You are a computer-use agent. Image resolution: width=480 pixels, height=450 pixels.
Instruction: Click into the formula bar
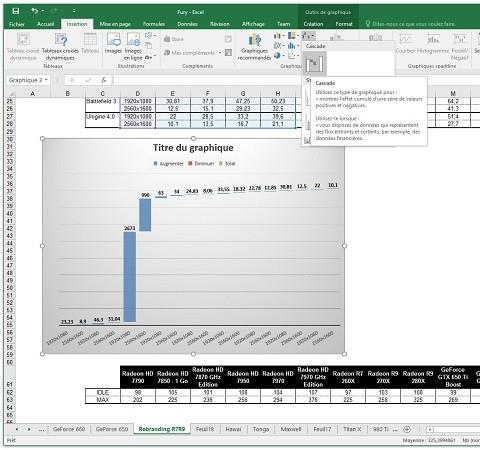[x=207, y=80]
